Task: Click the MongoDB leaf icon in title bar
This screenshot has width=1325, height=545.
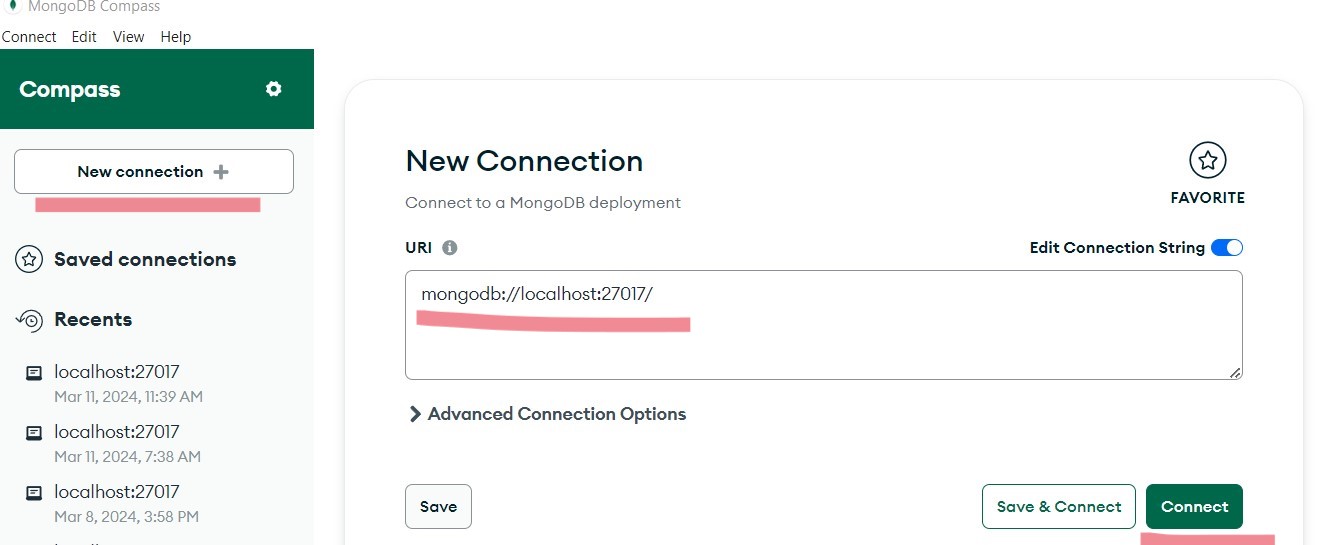Action: click(12, 6)
